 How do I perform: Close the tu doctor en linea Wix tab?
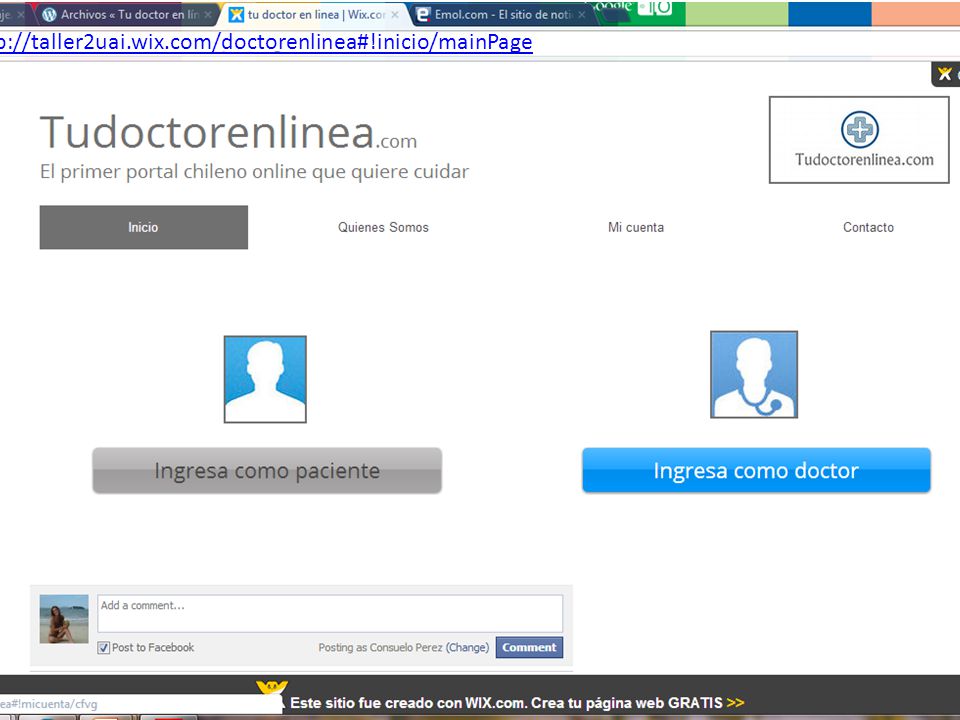[x=395, y=14]
